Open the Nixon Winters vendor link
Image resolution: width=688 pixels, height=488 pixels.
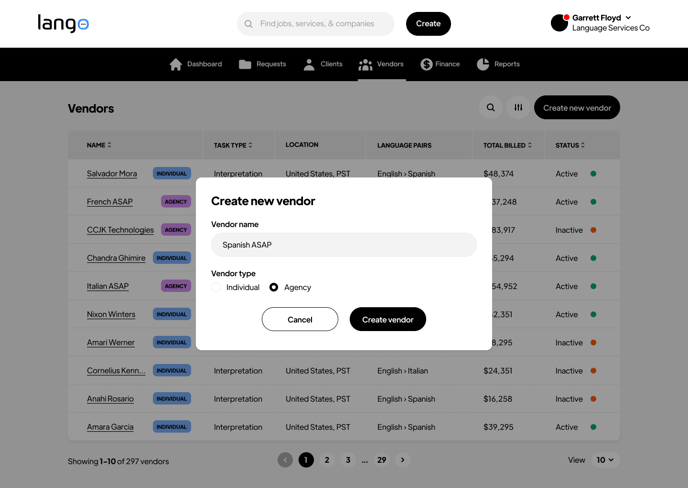(x=111, y=314)
